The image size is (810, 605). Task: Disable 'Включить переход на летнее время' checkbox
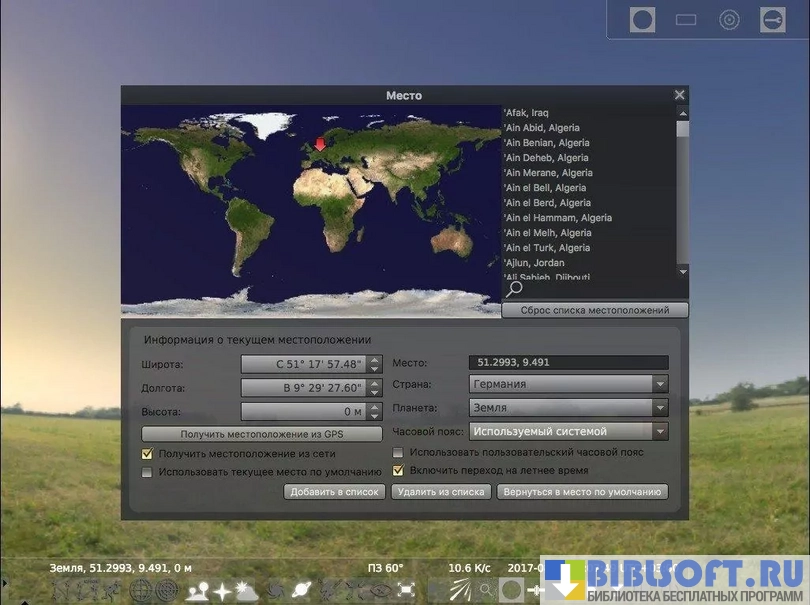coord(398,470)
